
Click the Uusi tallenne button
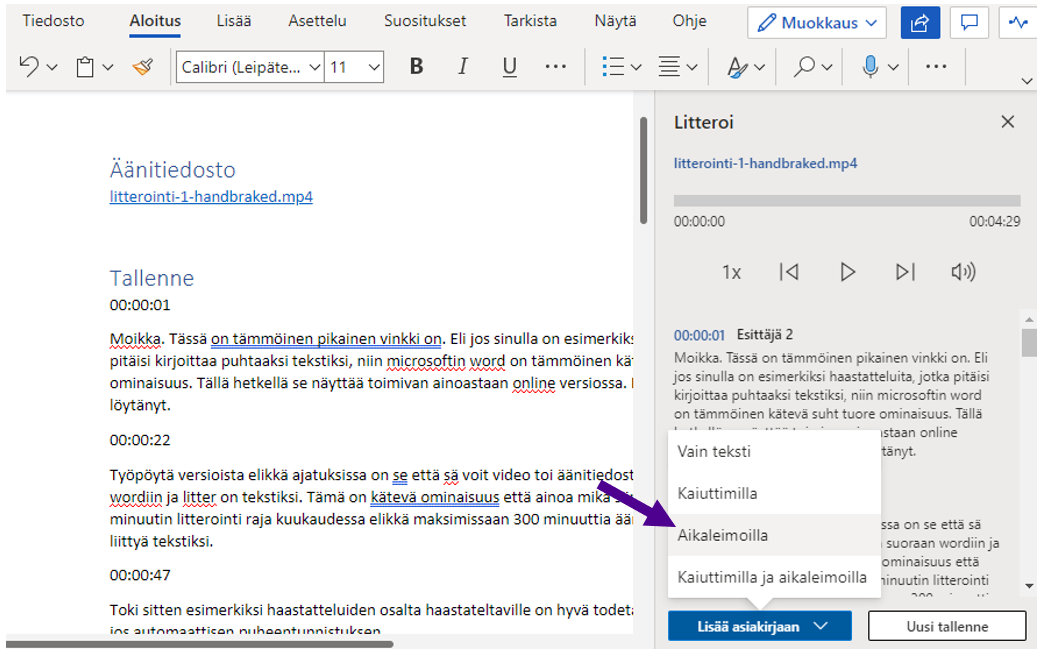[x=946, y=626]
